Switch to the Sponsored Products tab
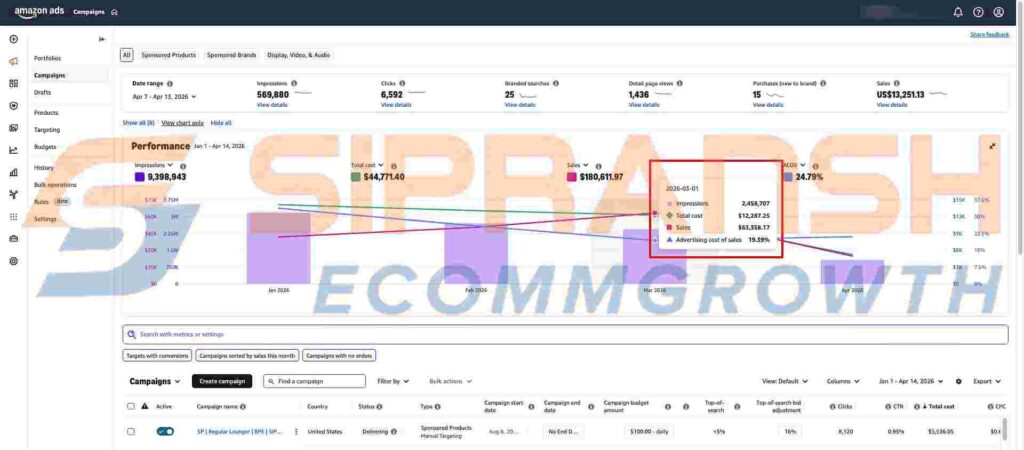Image resolution: width=1024 pixels, height=450 pixels. (168, 56)
